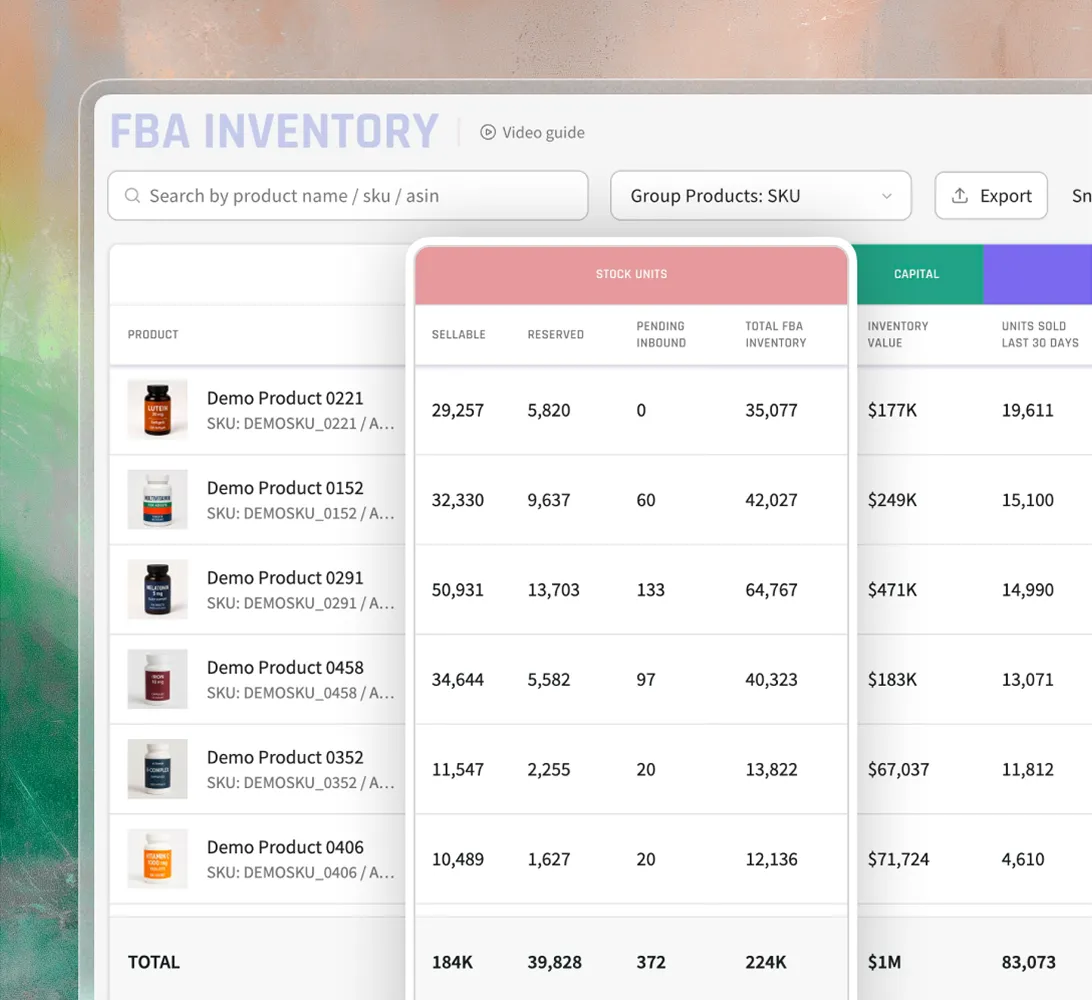Open Demo Product 0352 B-complex thumbnail
Screen dimensions: 1092x1000
tap(157, 768)
